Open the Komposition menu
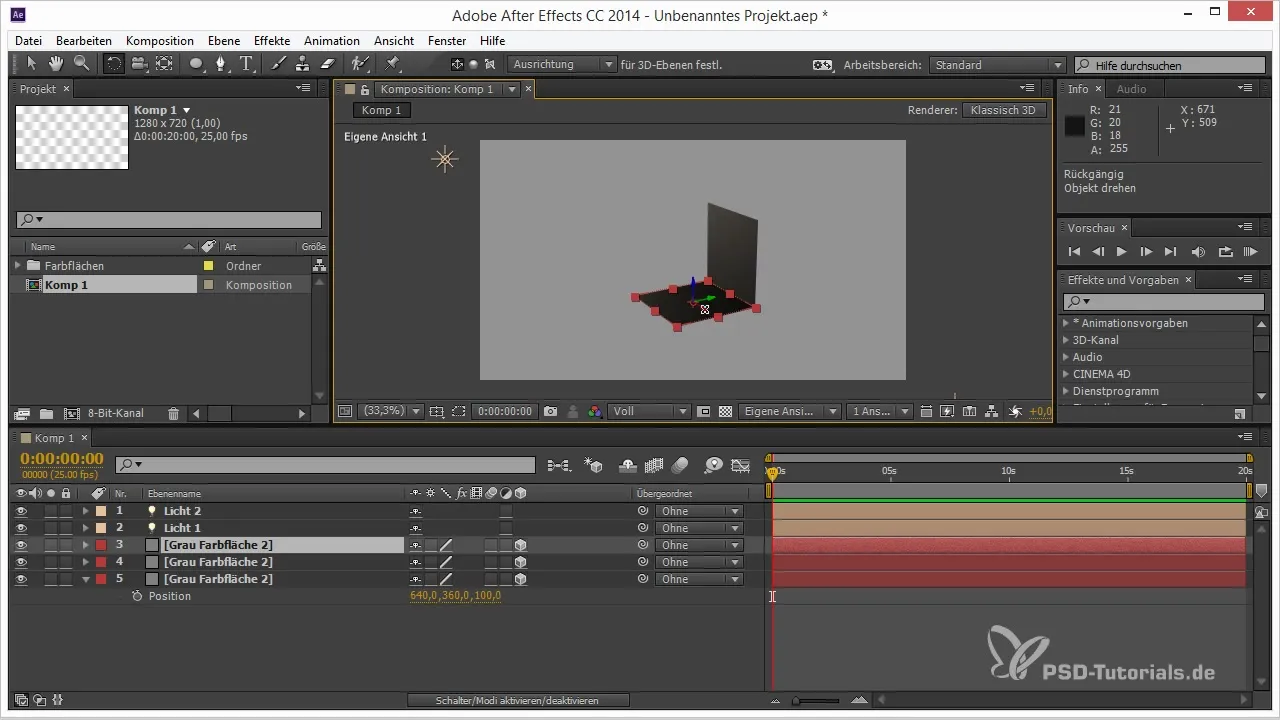 coord(160,41)
